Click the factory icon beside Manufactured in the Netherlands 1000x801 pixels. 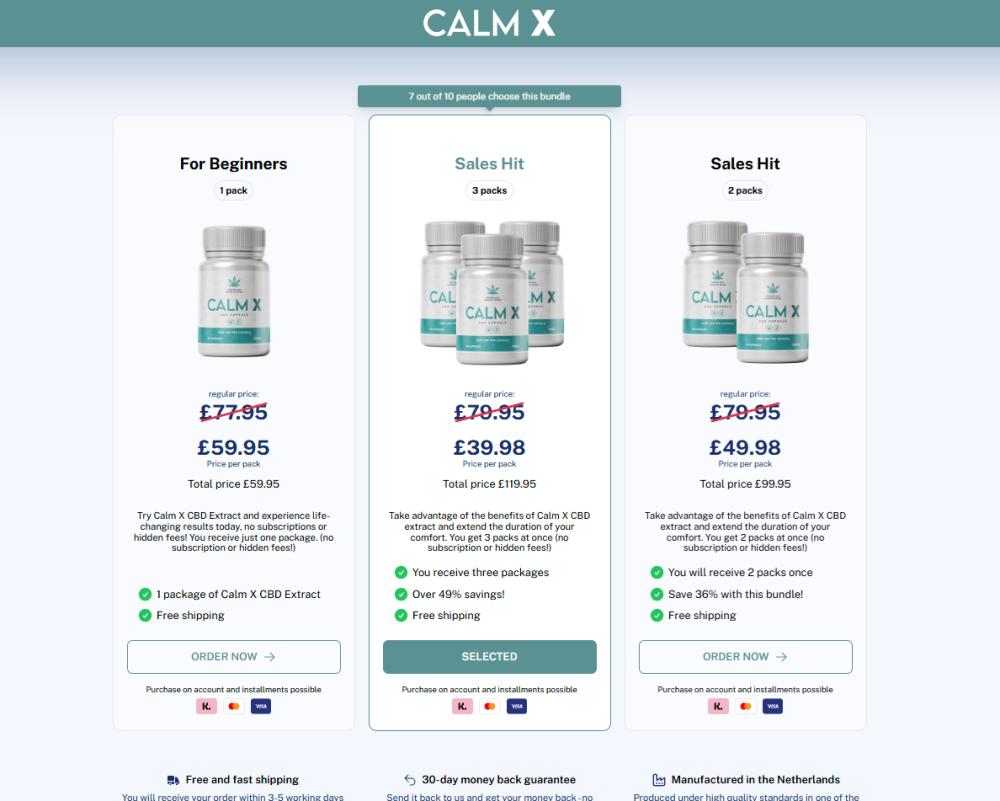659,780
